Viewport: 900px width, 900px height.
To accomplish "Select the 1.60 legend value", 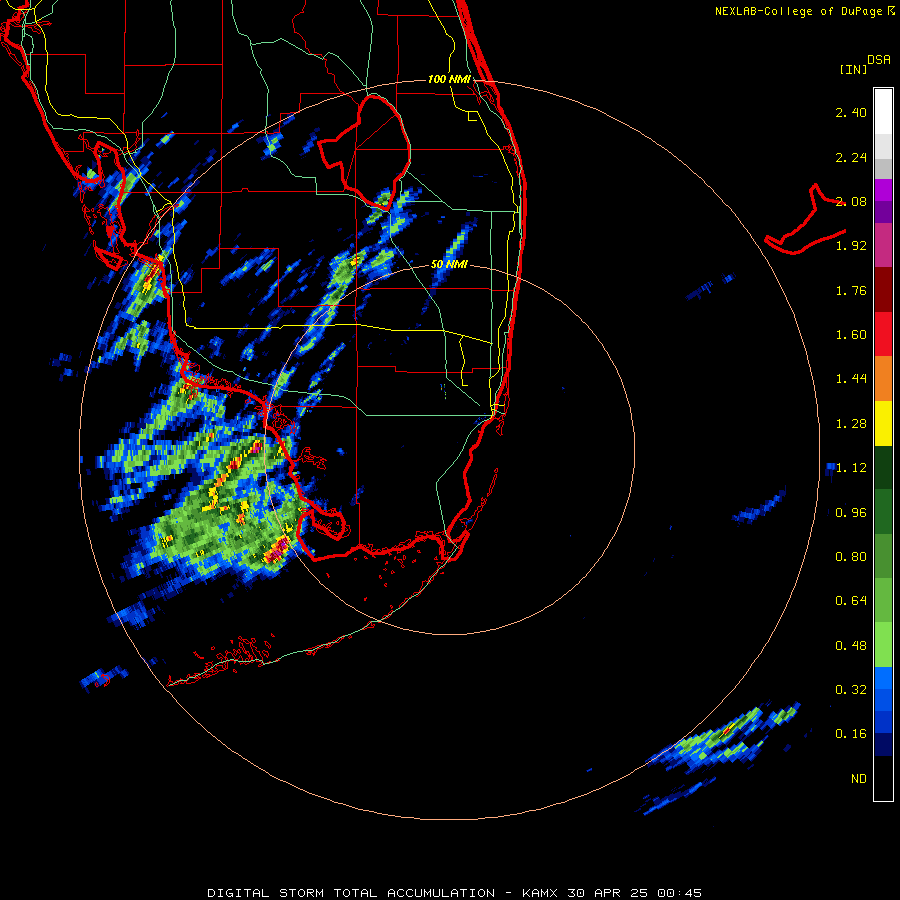I will point(851,335).
